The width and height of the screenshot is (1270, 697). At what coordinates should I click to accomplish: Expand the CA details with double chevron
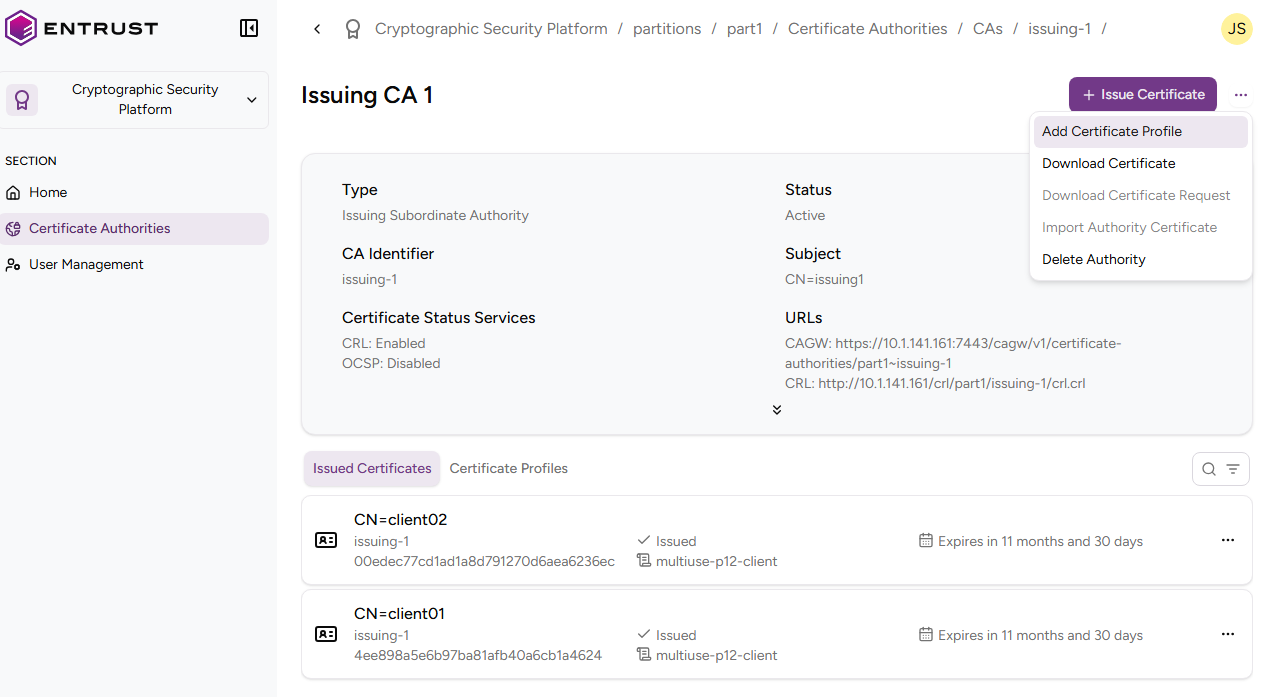(777, 410)
